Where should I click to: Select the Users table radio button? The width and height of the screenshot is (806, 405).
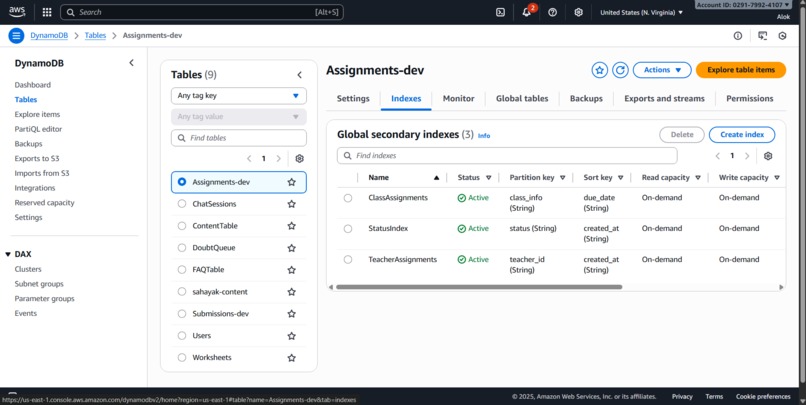click(x=181, y=336)
